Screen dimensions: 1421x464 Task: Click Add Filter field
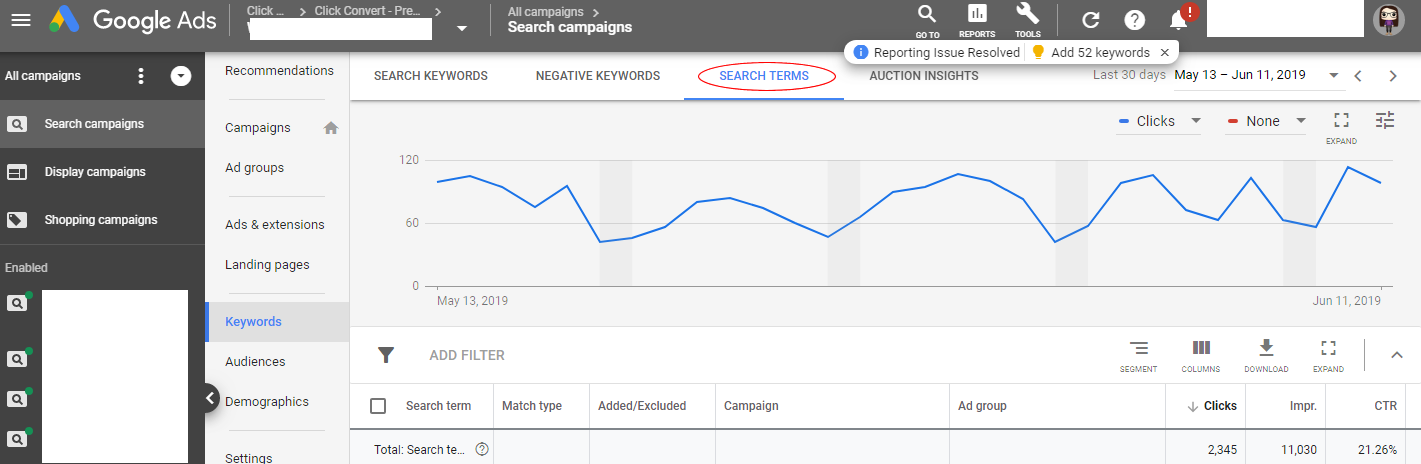tap(467, 355)
